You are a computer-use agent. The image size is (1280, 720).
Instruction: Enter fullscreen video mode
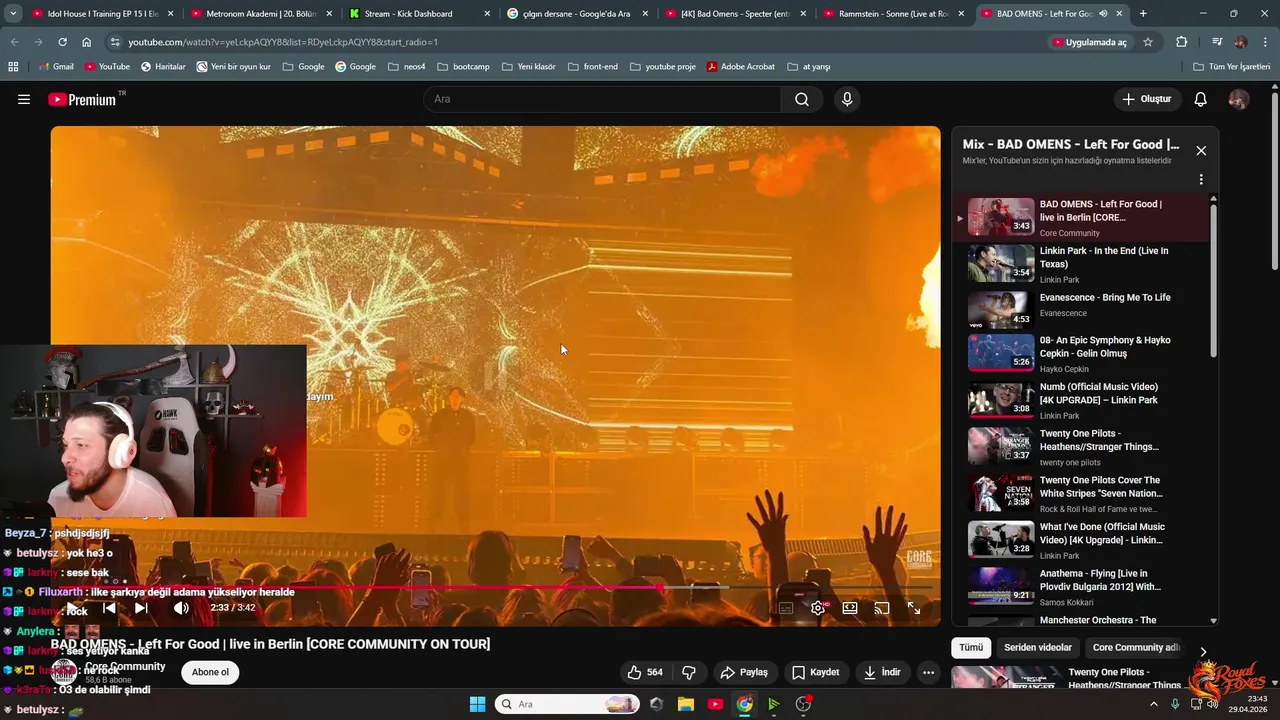click(x=914, y=608)
